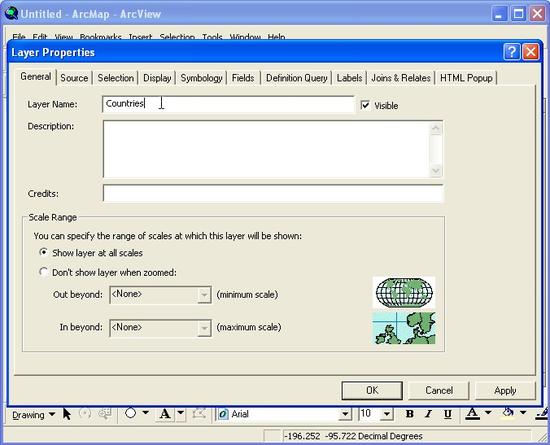Uncheck the Visible checkbox
The width and height of the screenshot is (550, 445).
coord(365,105)
